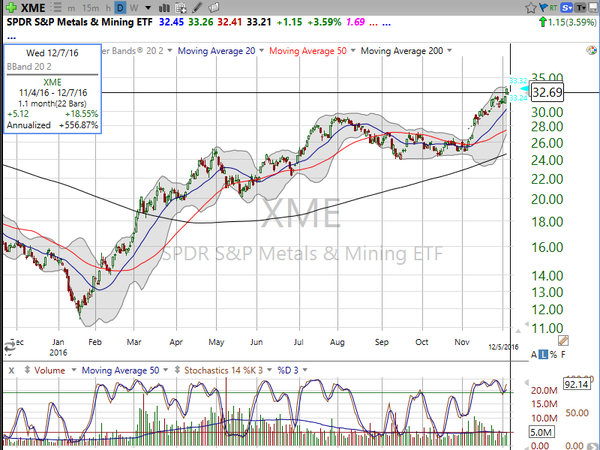This screenshot has width=600, height=450.
Task: Click the blue ellipsis after the 1.69 value
Action: pyautogui.click(x=386, y=24)
